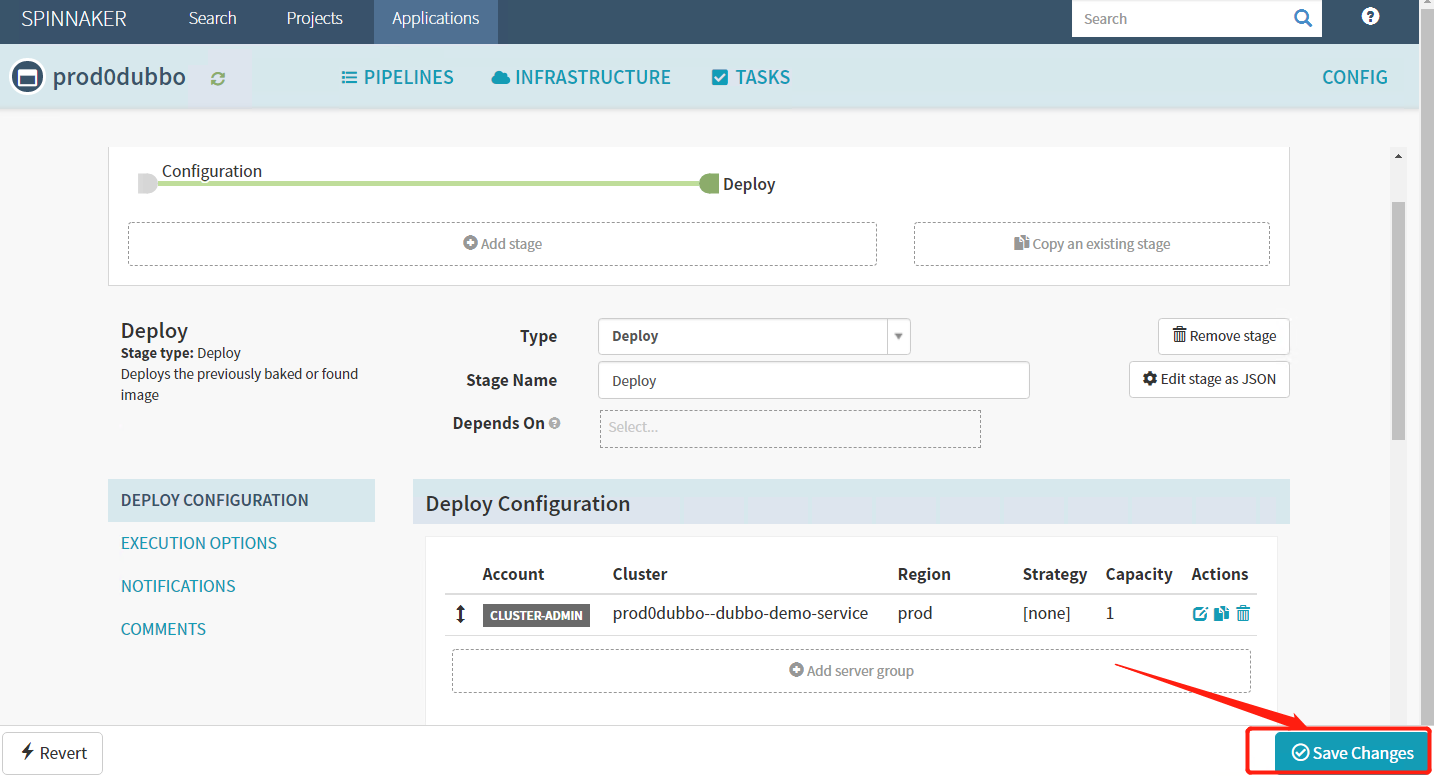This screenshot has width=1434, height=776.
Task: Click the refresh icon beside prod0dubbo
Action: pyautogui.click(x=218, y=78)
